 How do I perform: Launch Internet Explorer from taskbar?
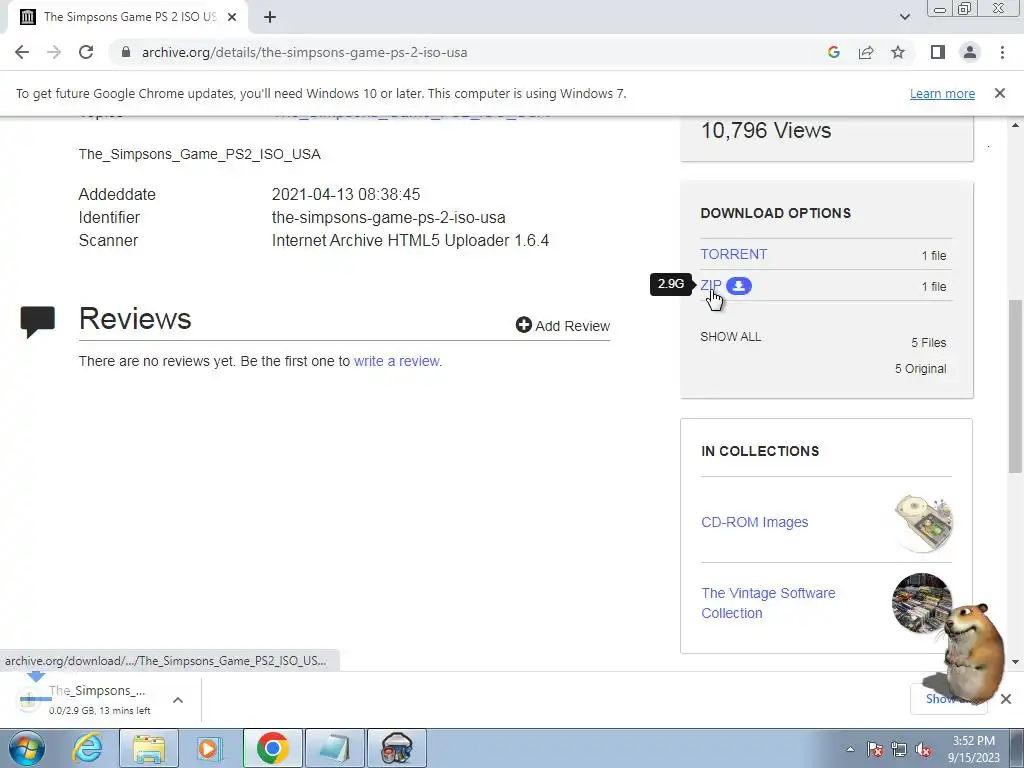87,748
